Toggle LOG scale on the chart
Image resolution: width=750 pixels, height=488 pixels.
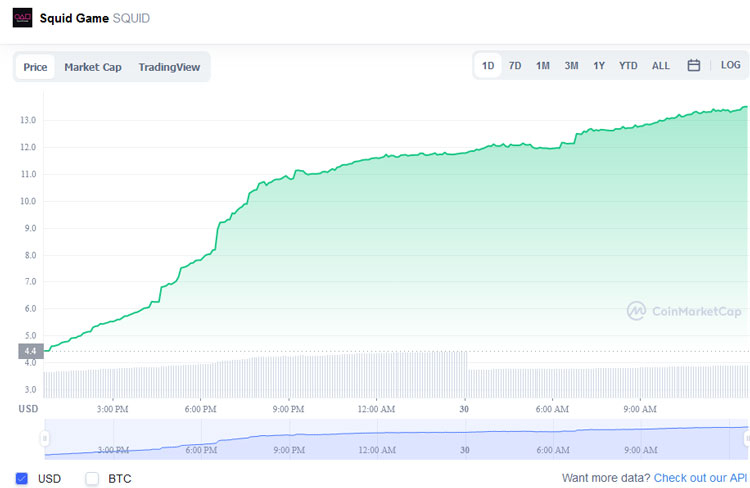coord(730,66)
